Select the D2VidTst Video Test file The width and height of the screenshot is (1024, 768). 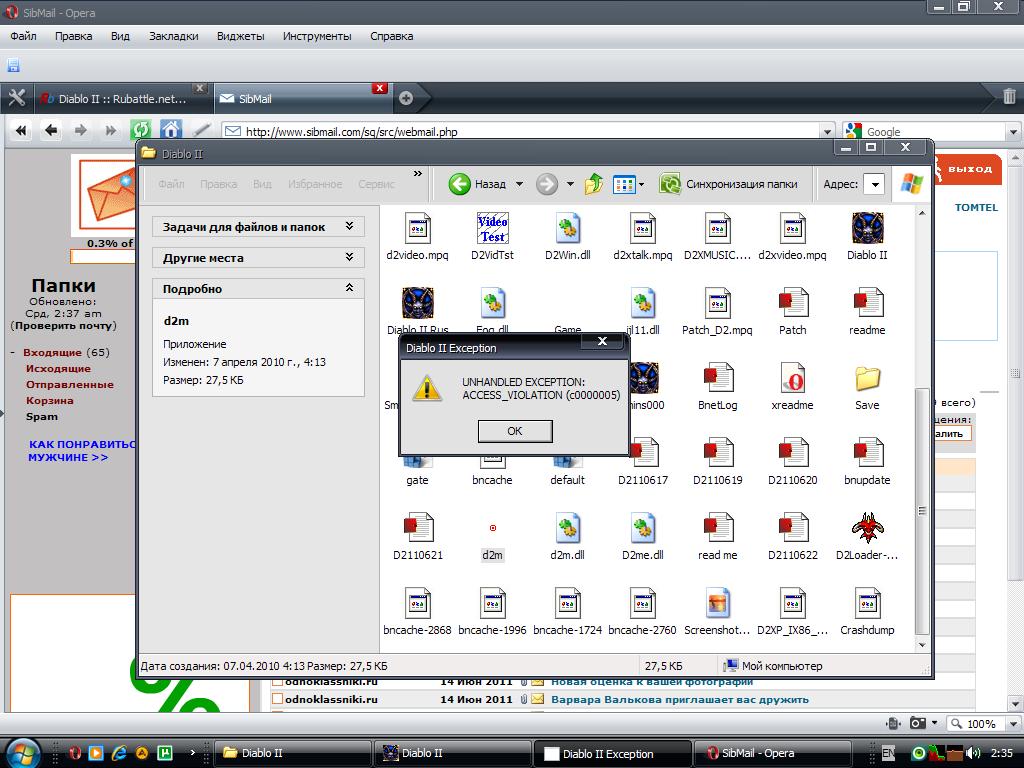pyautogui.click(x=492, y=229)
